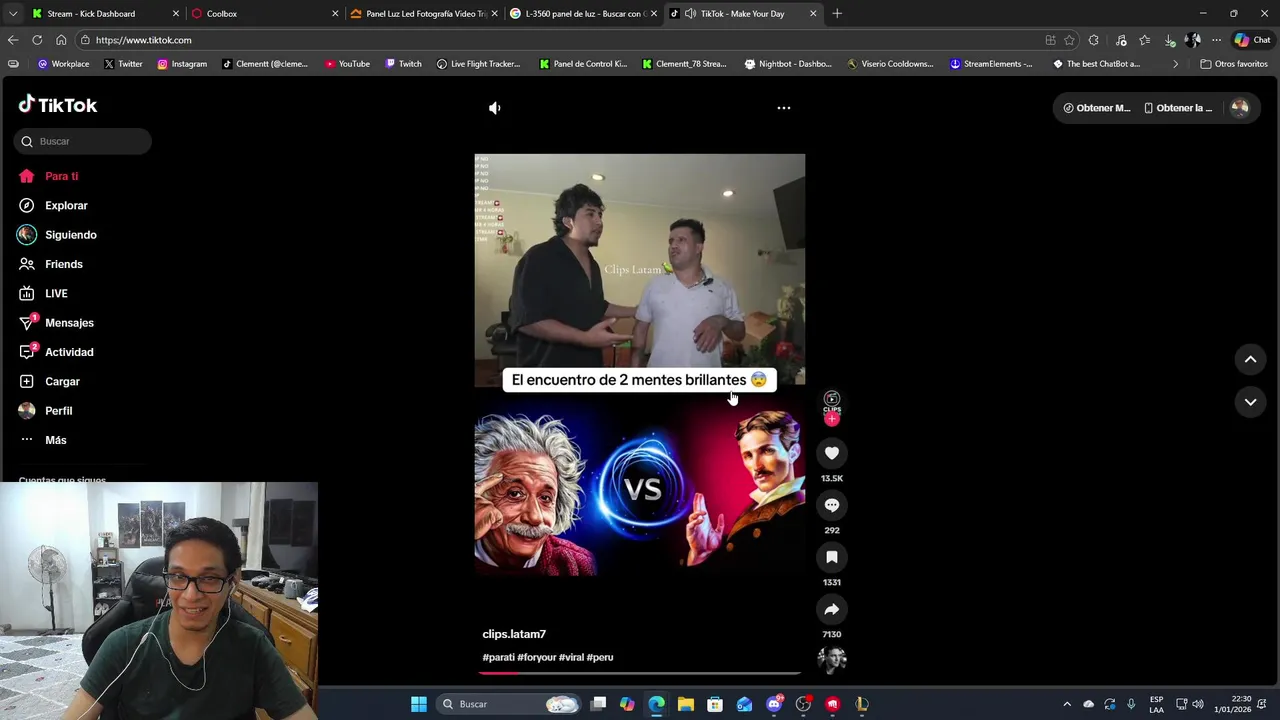Image resolution: width=1280 pixels, height=720 pixels.
Task: Go to next video with down arrow
Action: tap(1250, 402)
